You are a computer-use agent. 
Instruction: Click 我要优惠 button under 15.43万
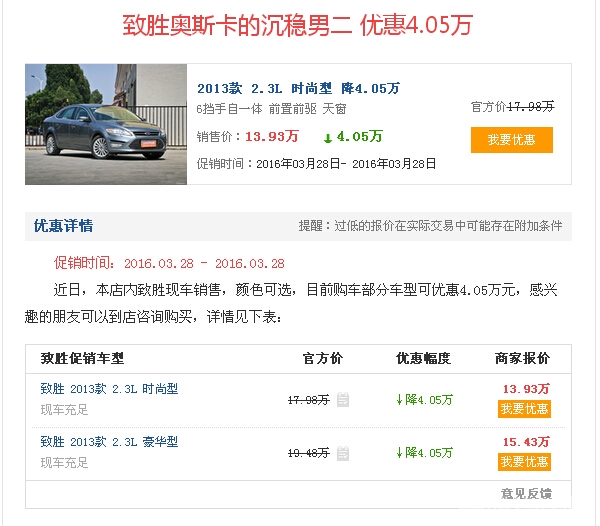(x=524, y=462)
